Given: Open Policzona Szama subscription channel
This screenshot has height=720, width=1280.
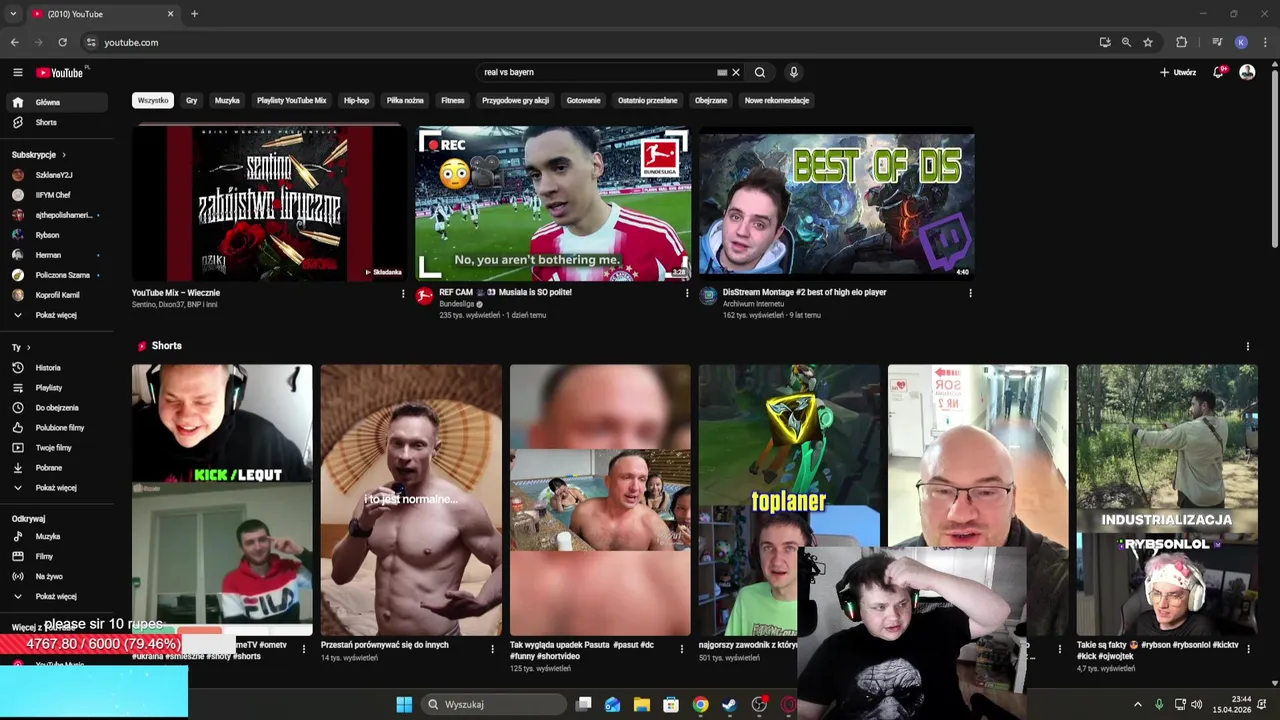Looking at the screenshot, I should (57, 275).
